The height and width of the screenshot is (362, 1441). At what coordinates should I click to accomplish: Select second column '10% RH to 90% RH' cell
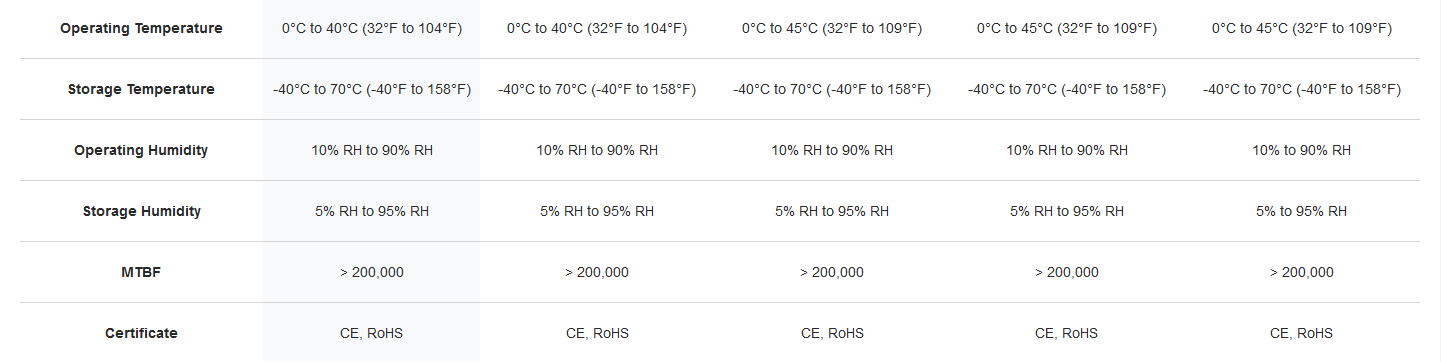(597, 150)
